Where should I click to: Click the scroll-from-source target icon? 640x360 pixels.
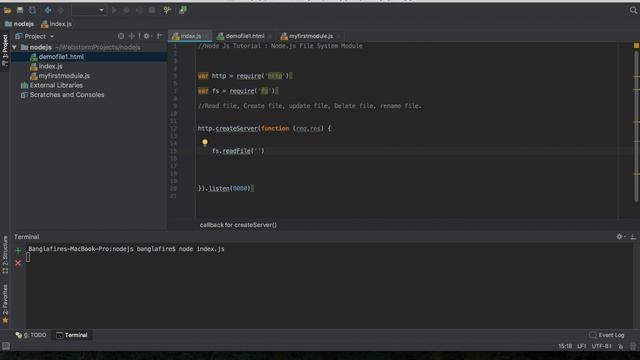pos(121,36)
